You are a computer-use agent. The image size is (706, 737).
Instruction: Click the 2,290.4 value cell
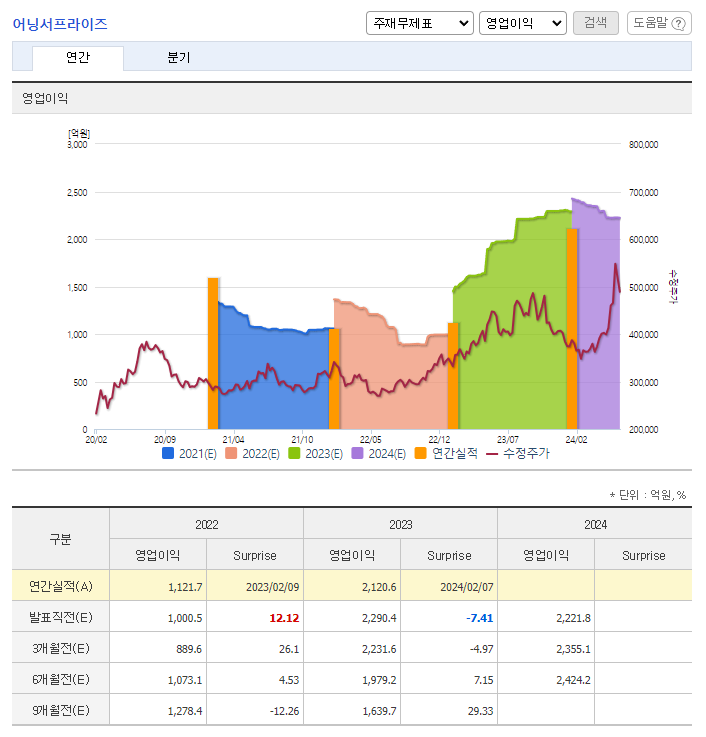coord(352,617)
